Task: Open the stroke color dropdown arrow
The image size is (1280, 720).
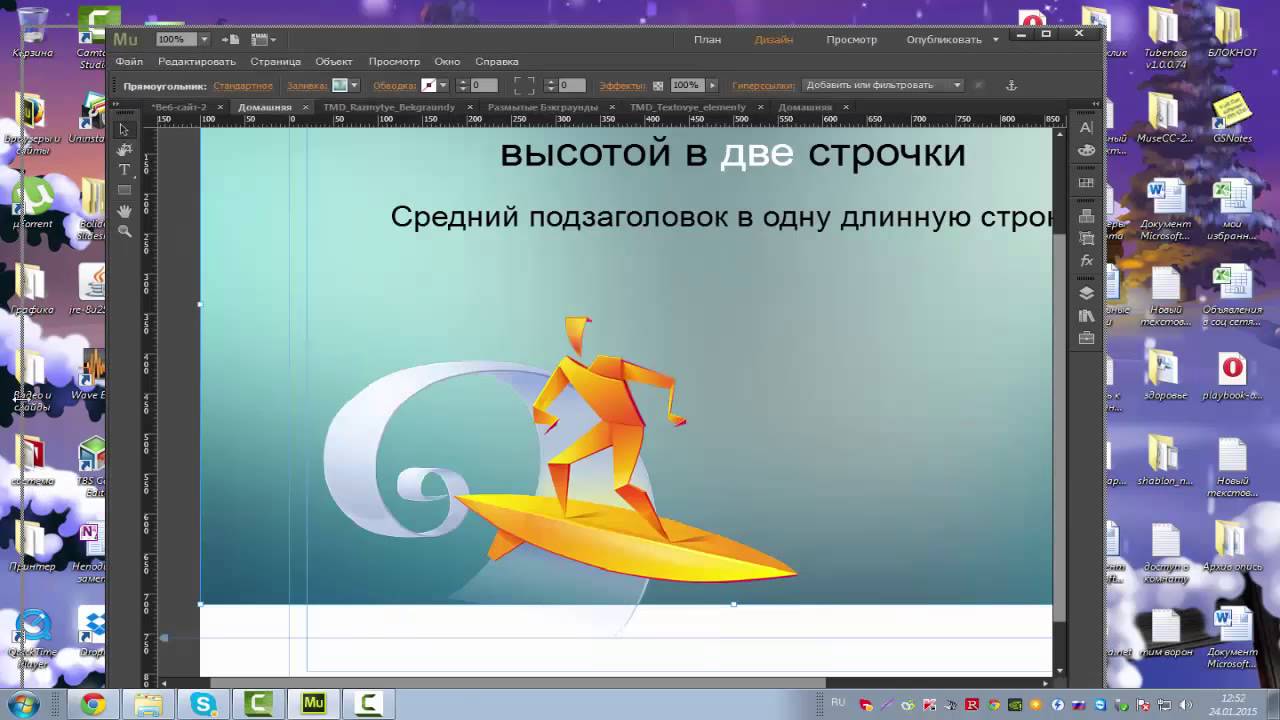Action: (x=443, y=85)
